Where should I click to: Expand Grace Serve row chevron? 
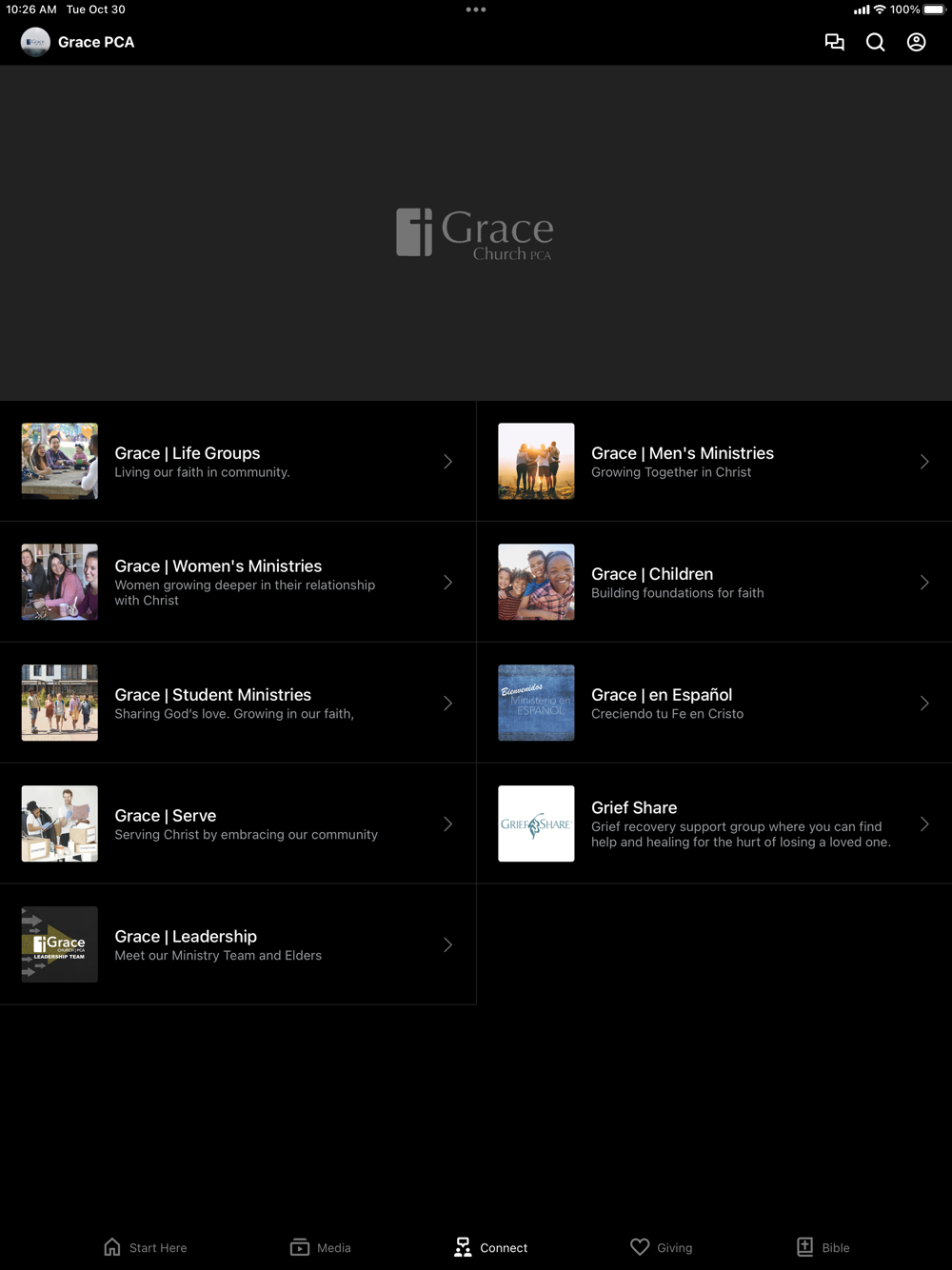coord(447,824)
